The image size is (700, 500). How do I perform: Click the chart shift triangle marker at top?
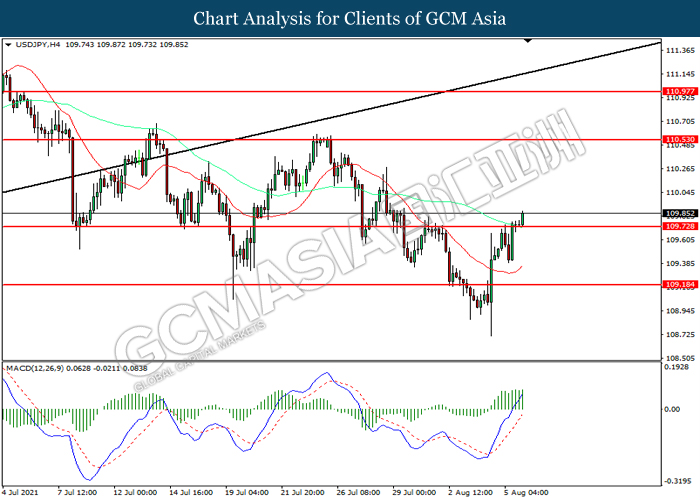coord(528,41)
